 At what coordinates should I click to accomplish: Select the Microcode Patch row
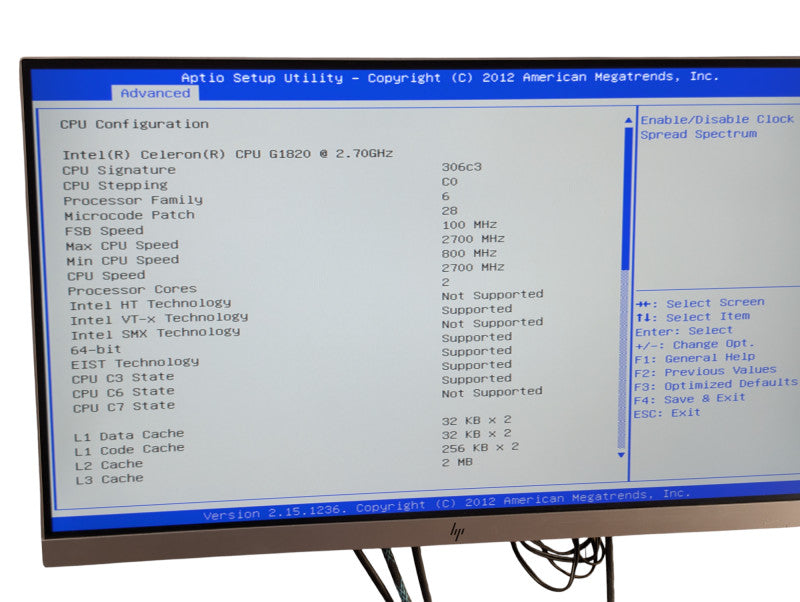pos(261,213)
